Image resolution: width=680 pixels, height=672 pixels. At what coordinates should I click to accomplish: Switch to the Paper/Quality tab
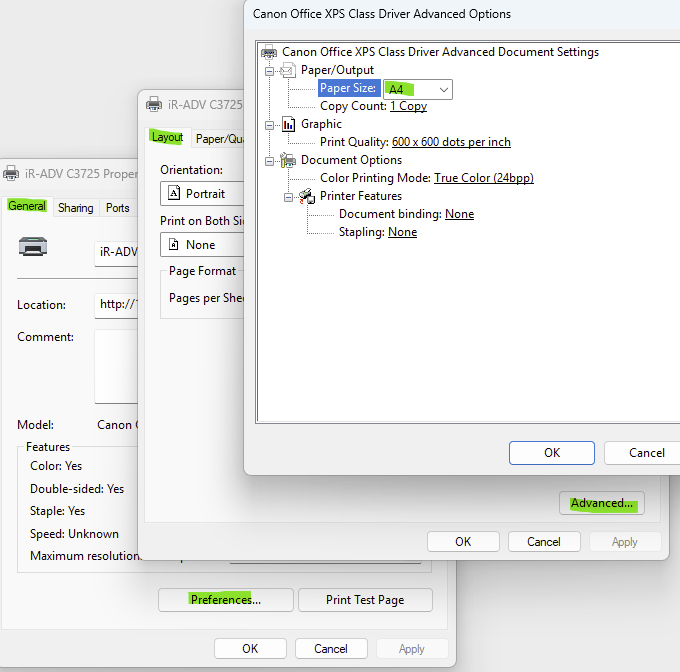[x=219, y=139]
